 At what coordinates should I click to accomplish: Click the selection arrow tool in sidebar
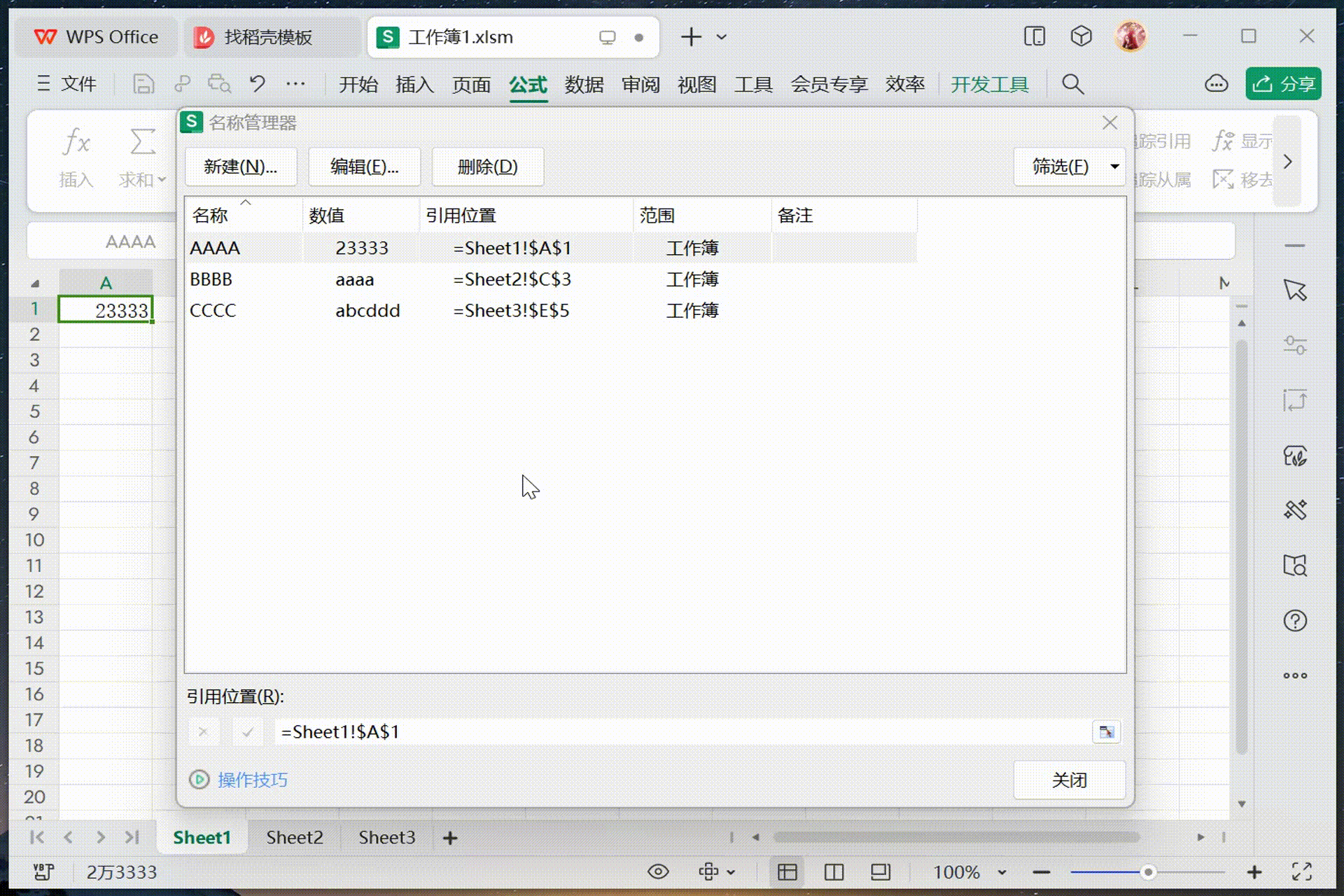coord(1295,290)
